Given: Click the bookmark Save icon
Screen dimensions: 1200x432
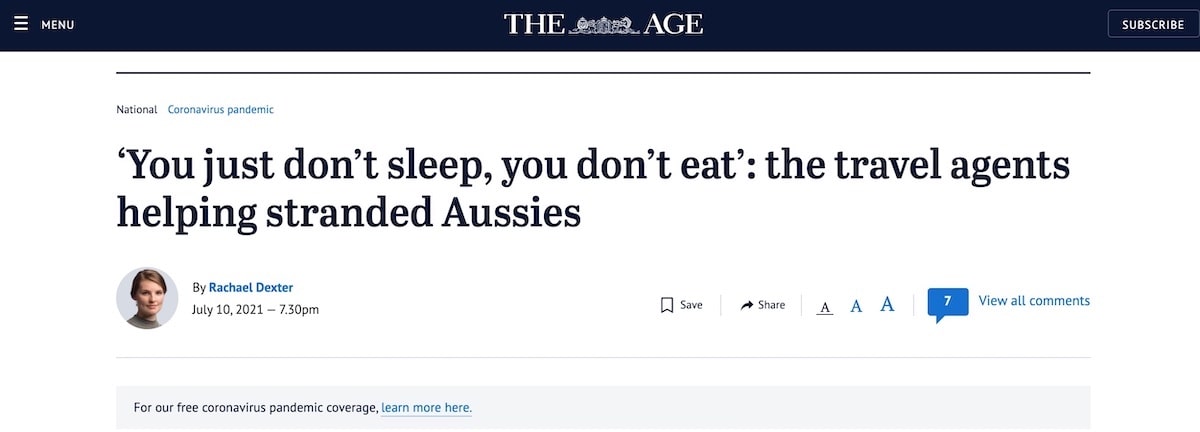Looking at the screenshot, I should [667, 305].
